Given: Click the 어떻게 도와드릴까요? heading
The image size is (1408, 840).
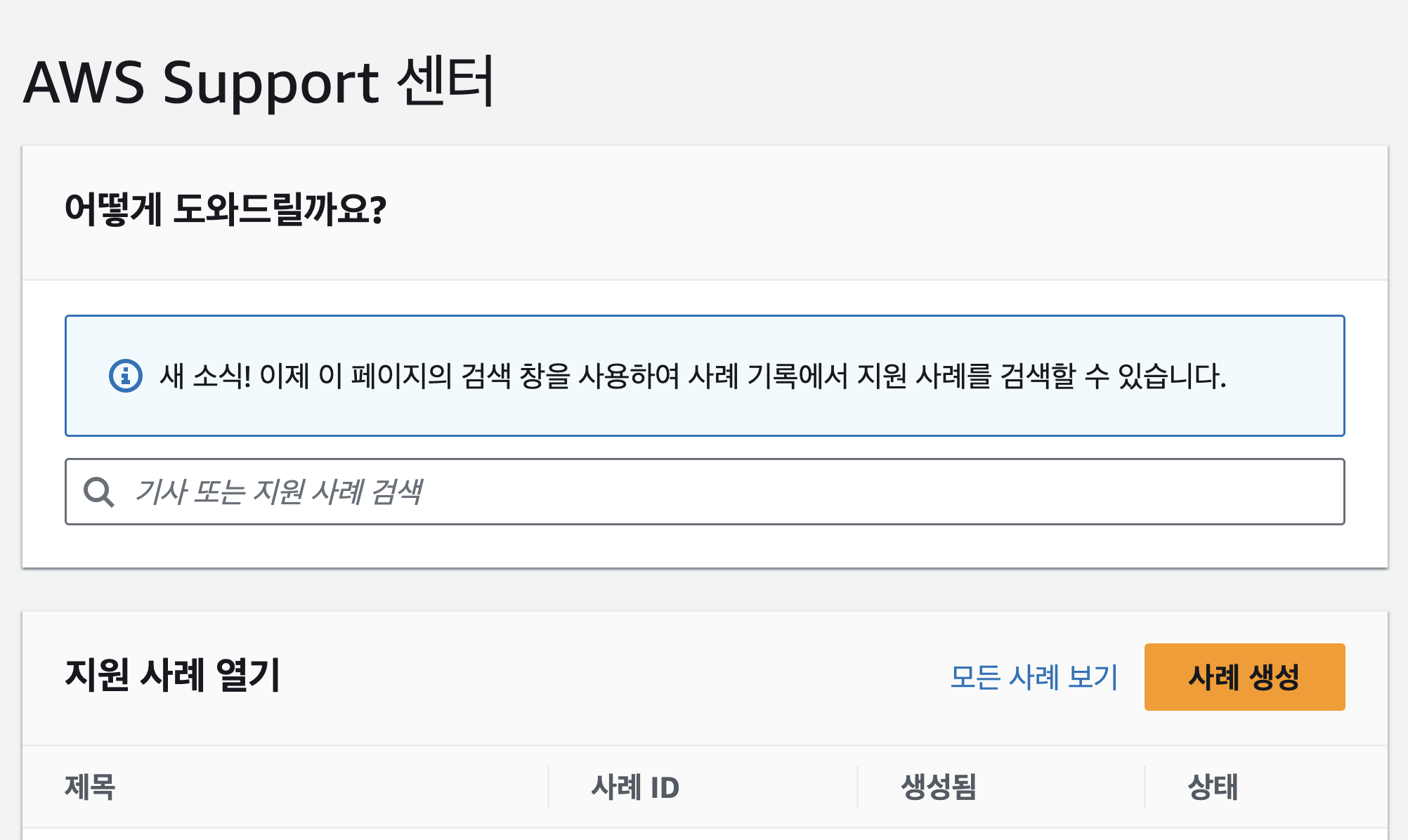Looking at the screenshot, I should point(225,209).
